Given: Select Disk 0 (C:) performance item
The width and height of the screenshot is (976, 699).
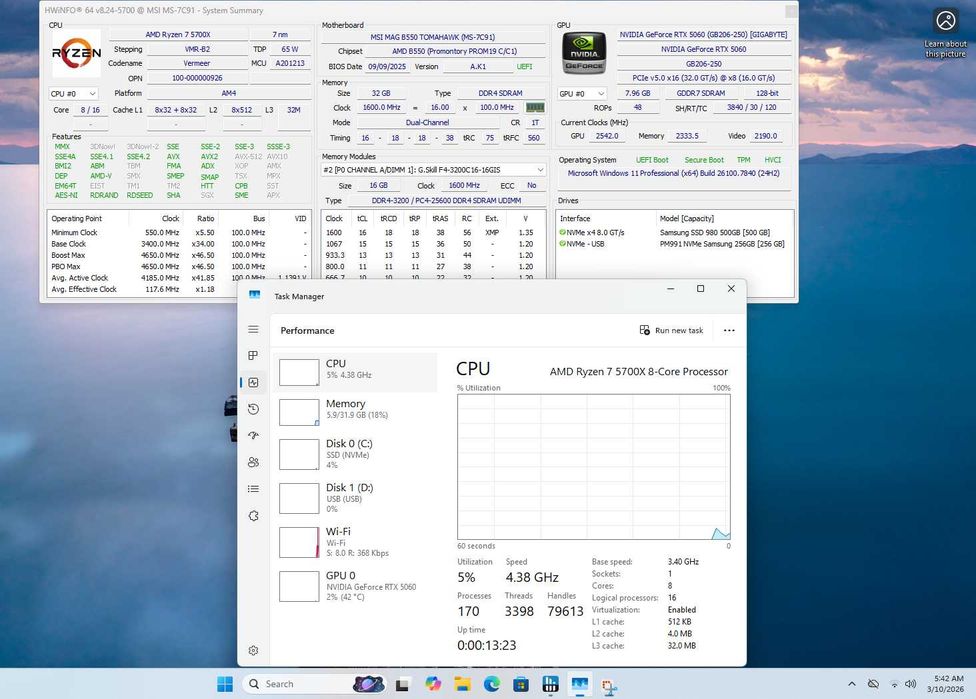Looking at the screenshot, I should tap(355, 454).
